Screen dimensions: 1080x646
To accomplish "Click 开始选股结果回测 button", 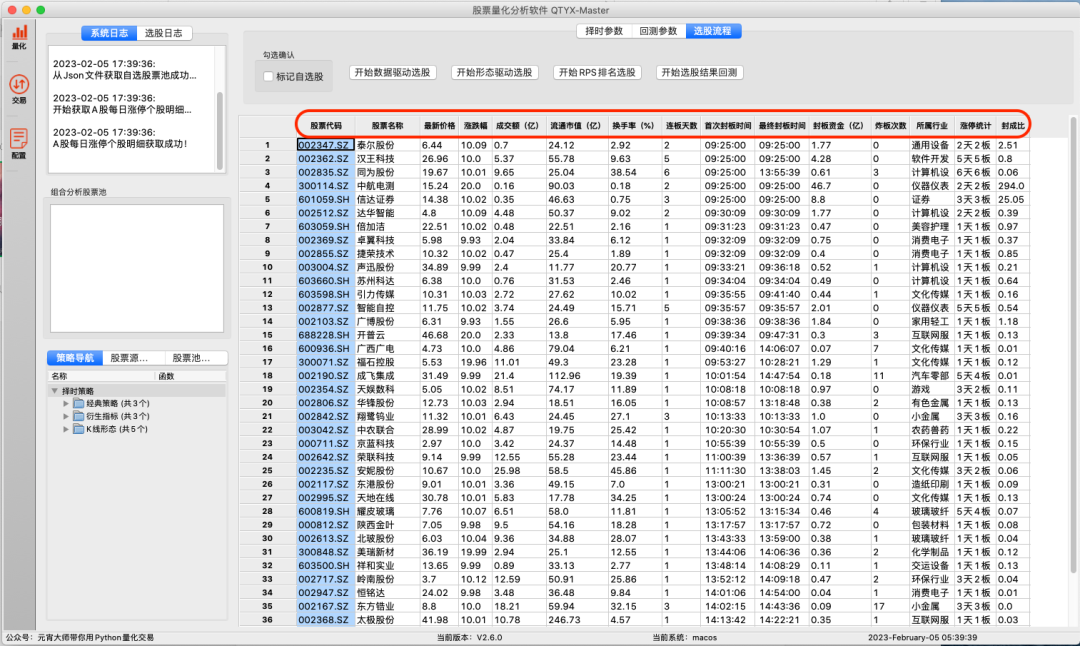I will [x=699, y=72].
